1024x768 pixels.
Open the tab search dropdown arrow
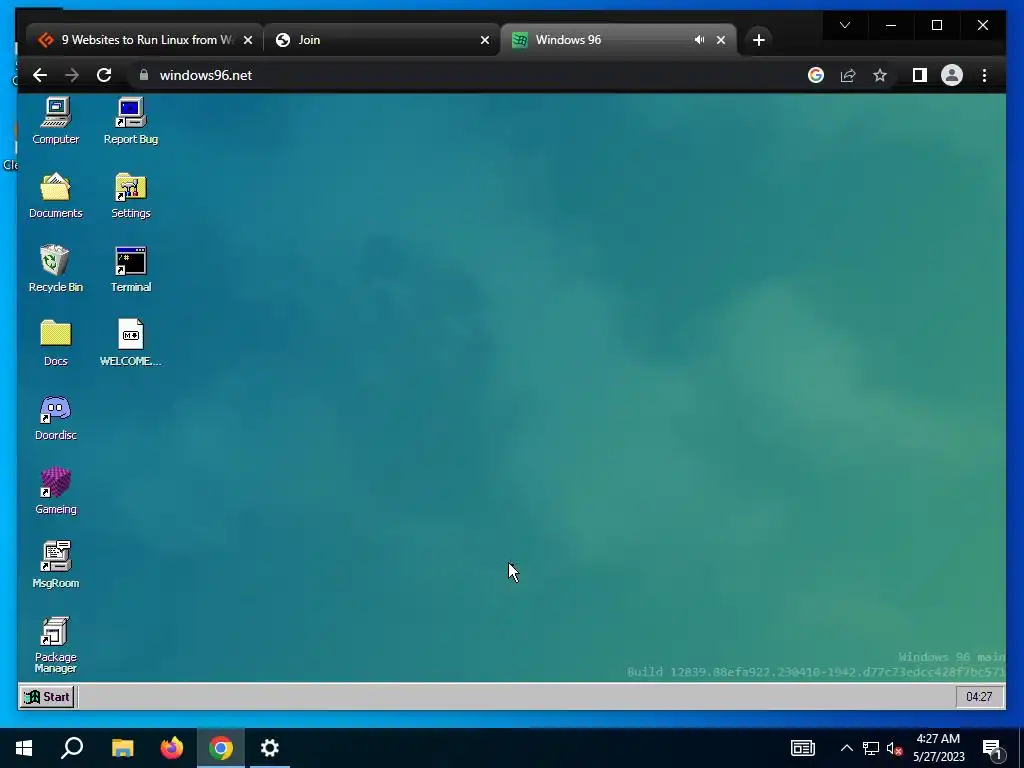[x=845, y=25]
